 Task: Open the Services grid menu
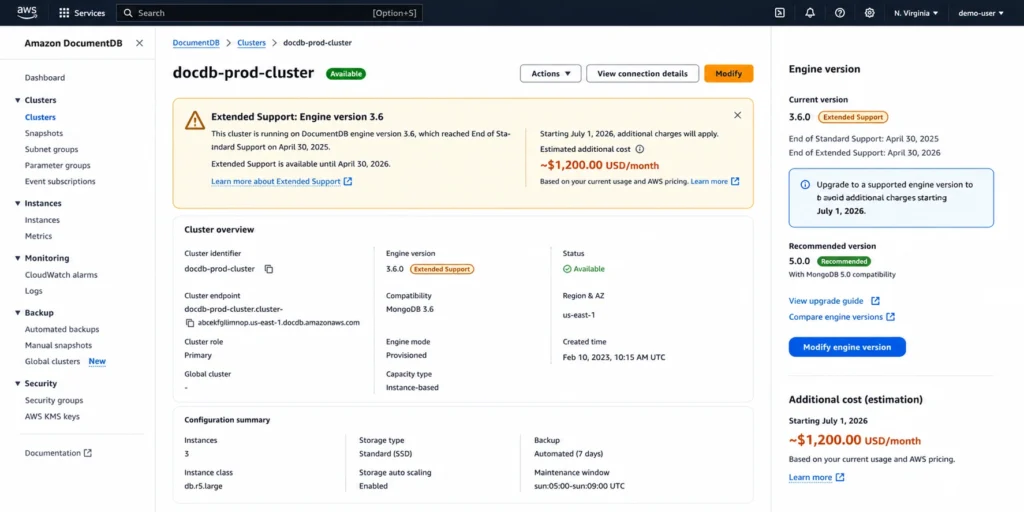tap(82, 13)
